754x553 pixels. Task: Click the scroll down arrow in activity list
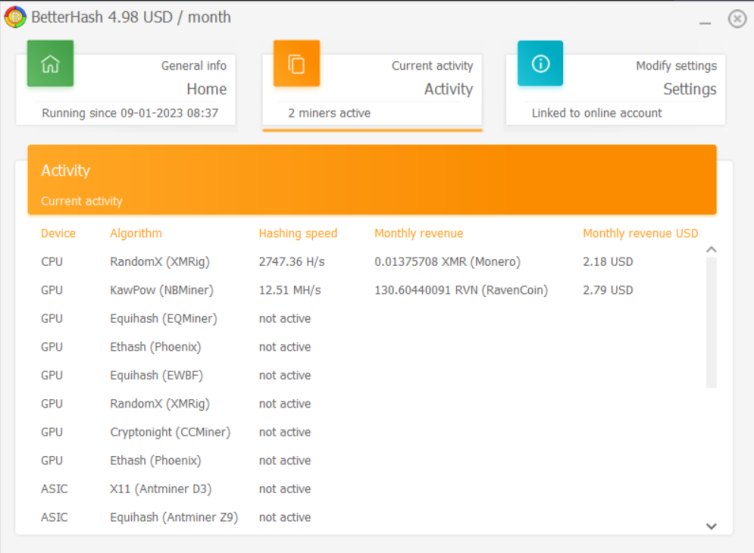coord(711,526)
